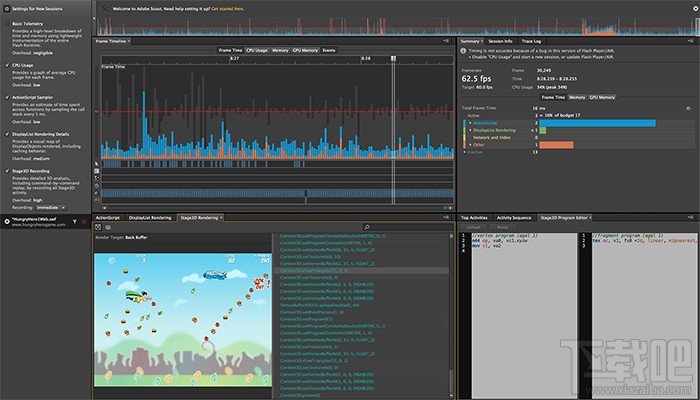The width and height of the screenshot is (700, 400).
Task: Open the Recording Immediate dropdown
Action: pyautogui.click(x=50, y=208)
